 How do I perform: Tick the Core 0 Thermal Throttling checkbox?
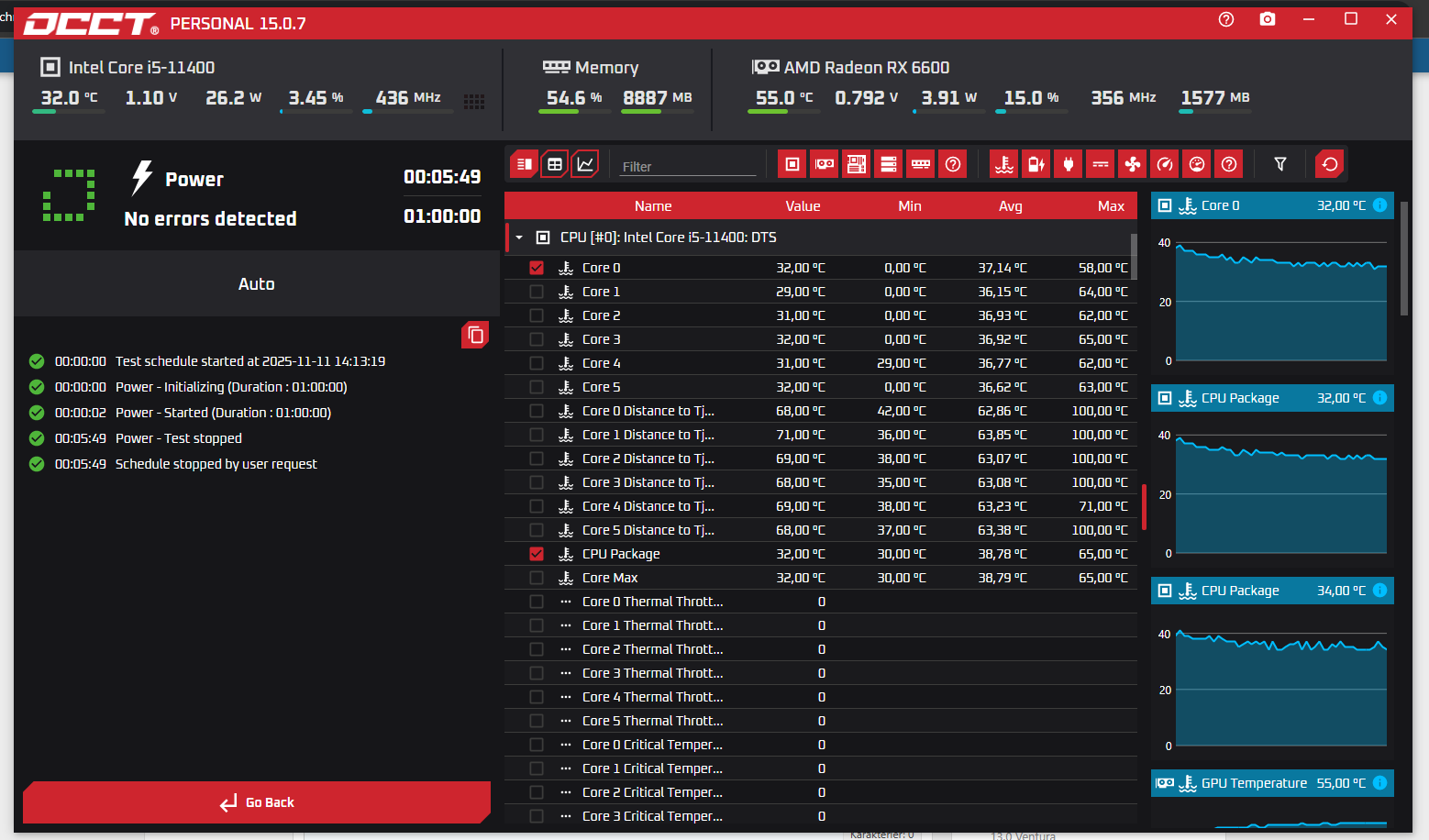tap(537, 602)
